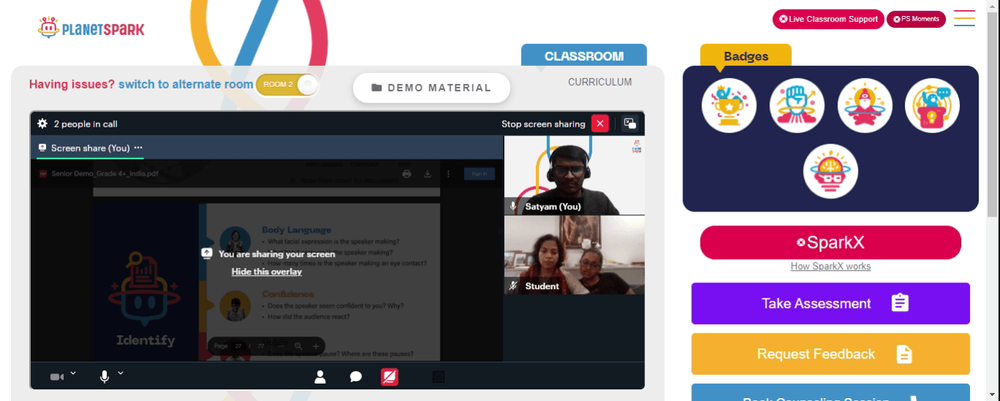Image resolution: width=1000 pixels, height=401 pixels.
Task: Expand the camera options chevron
Action: [73, 373]
